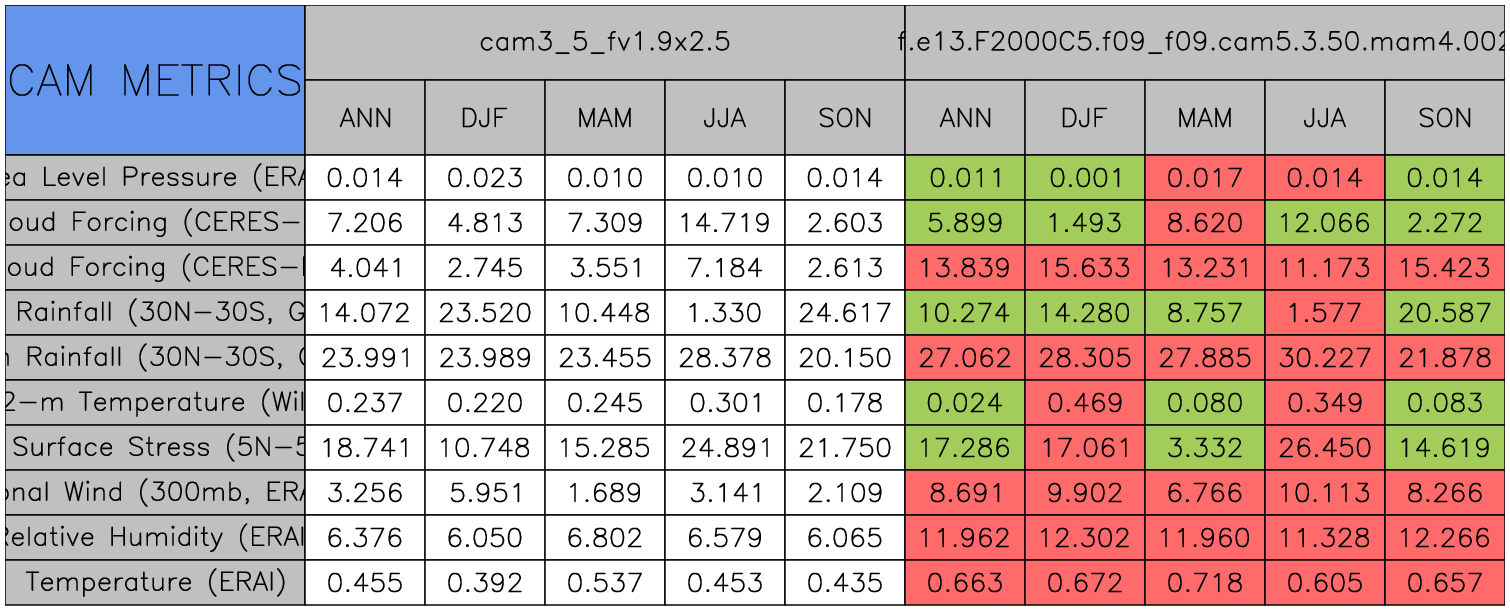This screenshot has height=611, width=1510.
Task: Click the Zonal Wind (300mb) row label
Action: pos(155,493)
